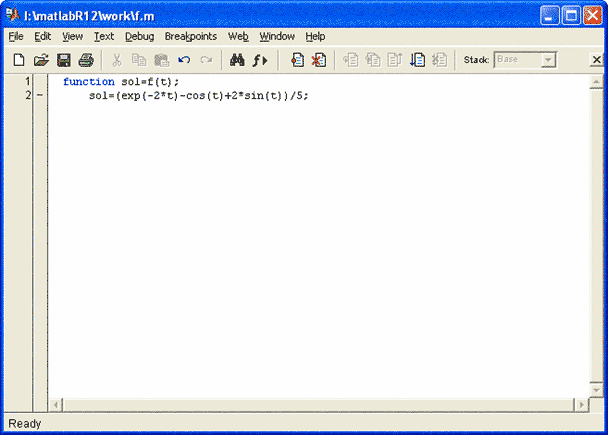This screenshot has height=435, width=608.
Task: Minimize the f.m editor window
Action: coord(549,16)
